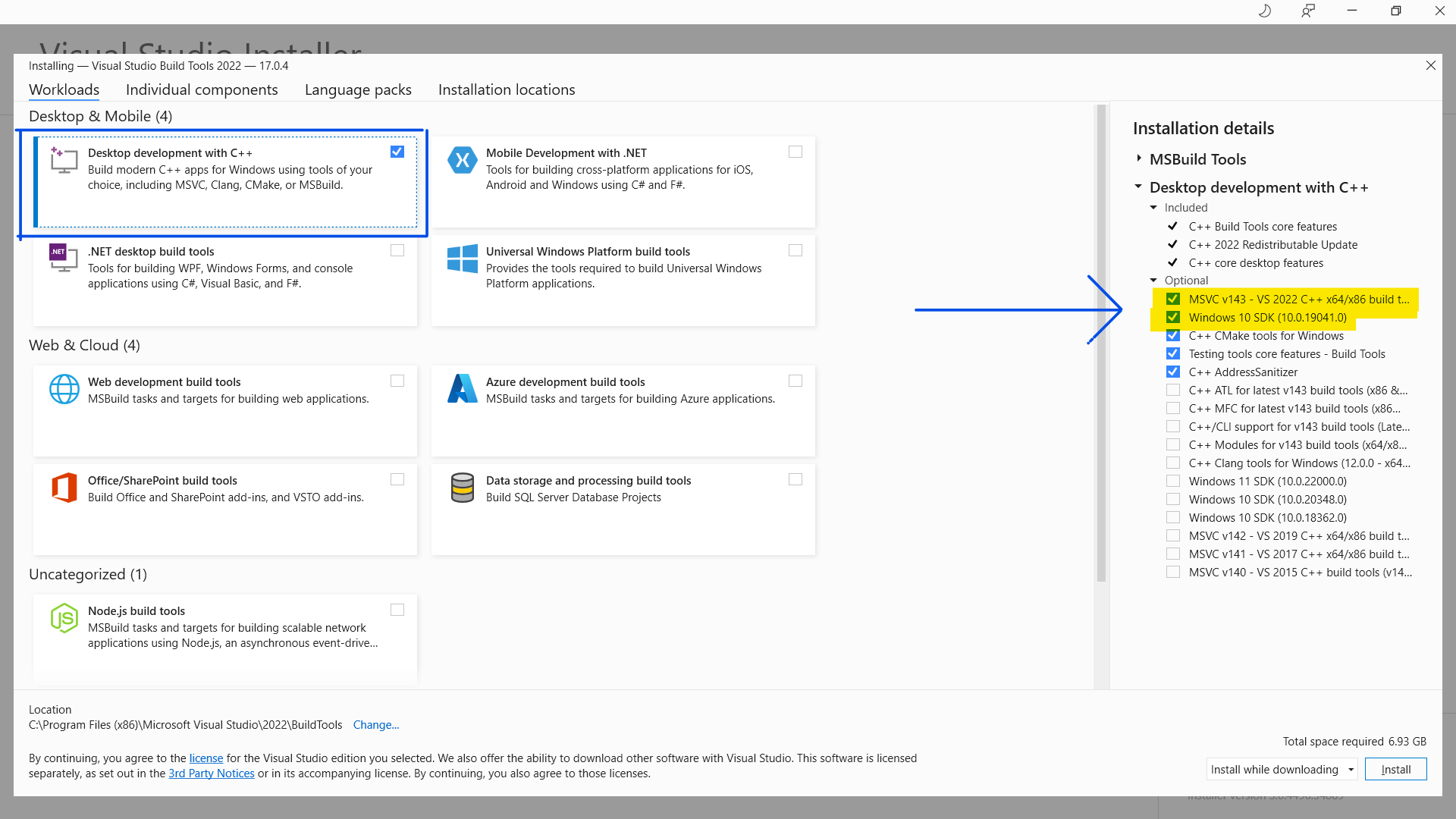Open the Install while downloading dropdown

coord(1282,770)
